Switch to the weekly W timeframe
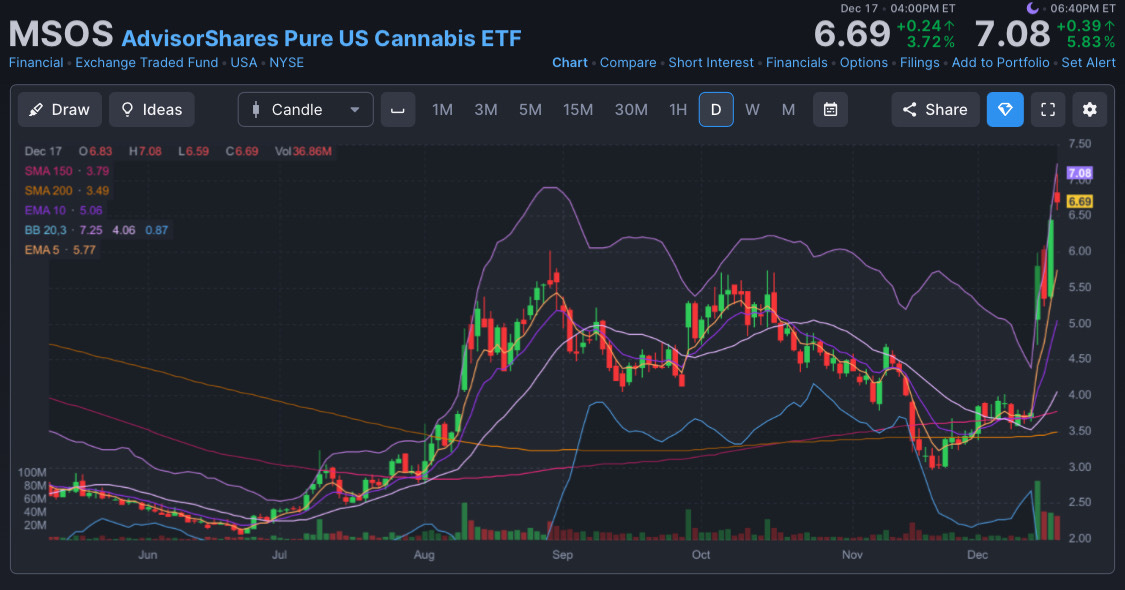The width and height of the screenshot is (1125, 590). tap(752, 110)
